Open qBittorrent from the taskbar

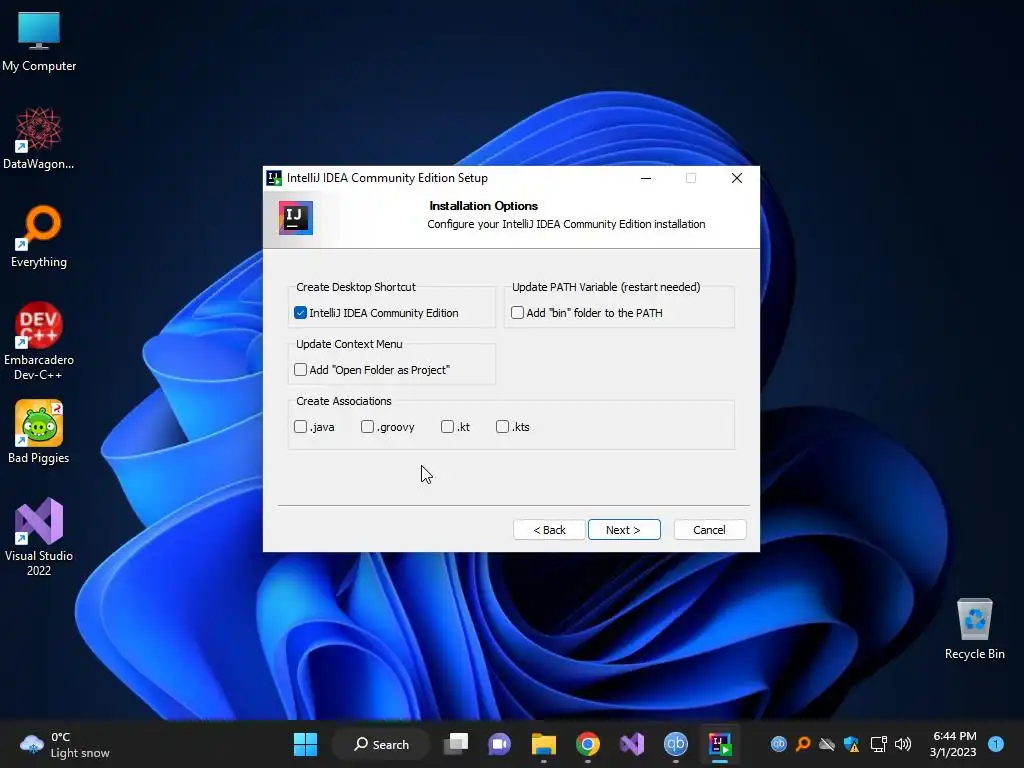[x=675, y=744]
